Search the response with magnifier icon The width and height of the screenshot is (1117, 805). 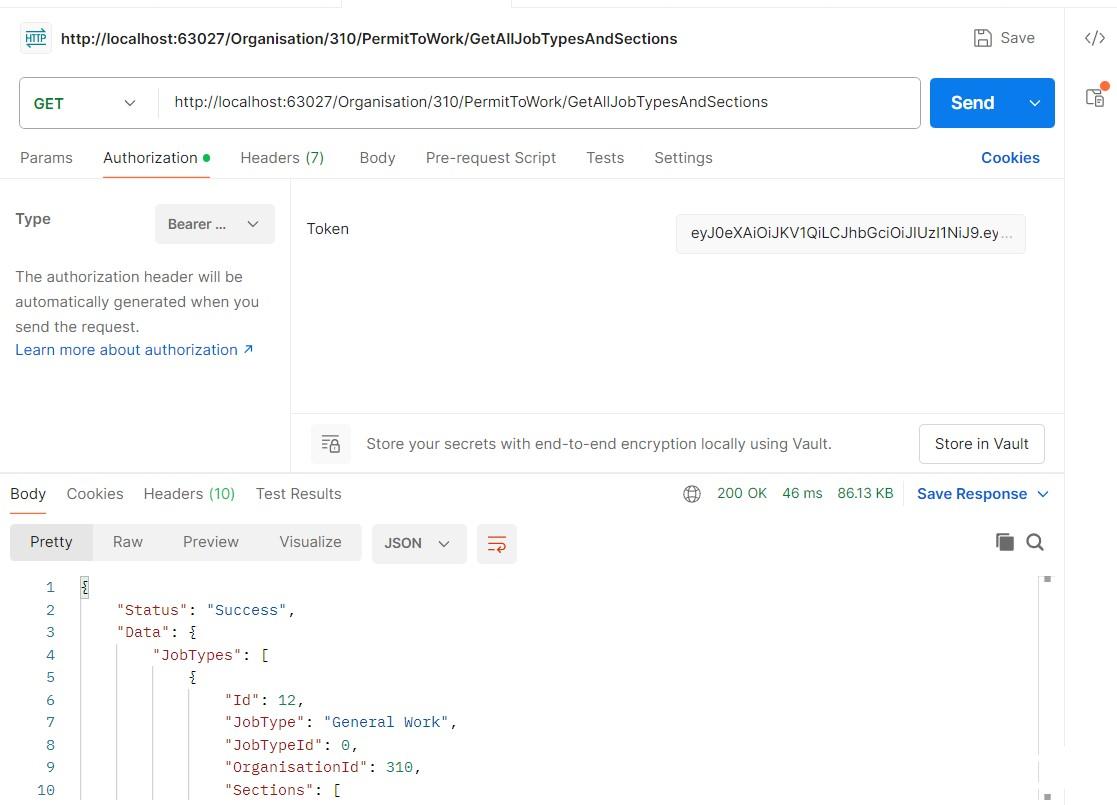pyautogui.click(x=1035, y=542)
